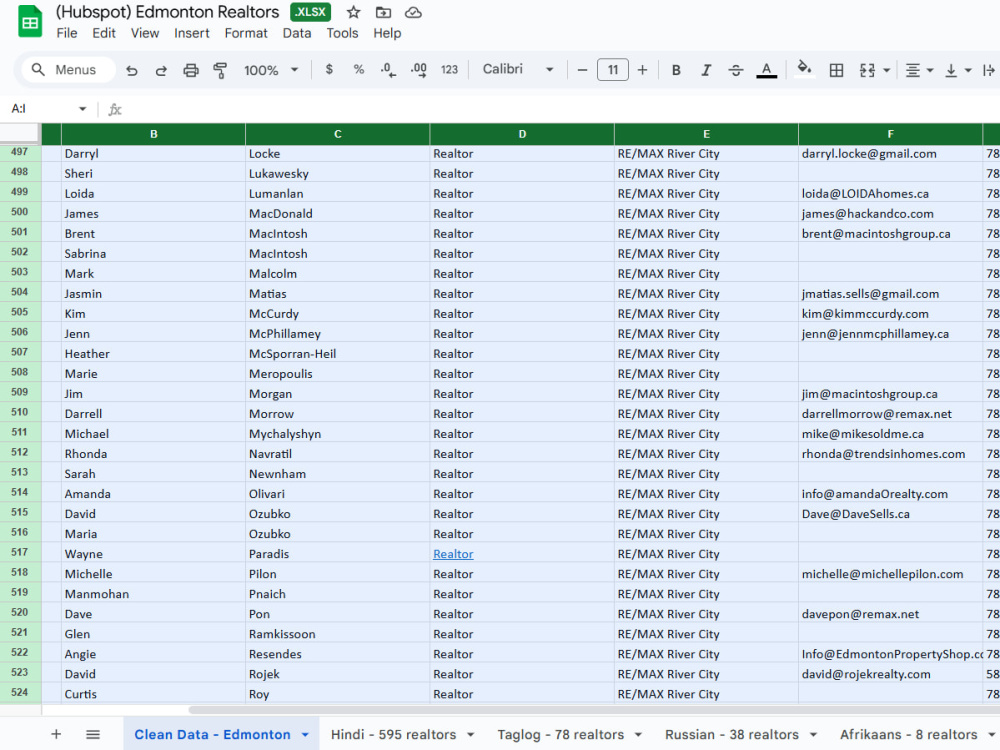Screen dimensions: 1000x750
Task: Show all sheets list
Action: tap(93, 734)
